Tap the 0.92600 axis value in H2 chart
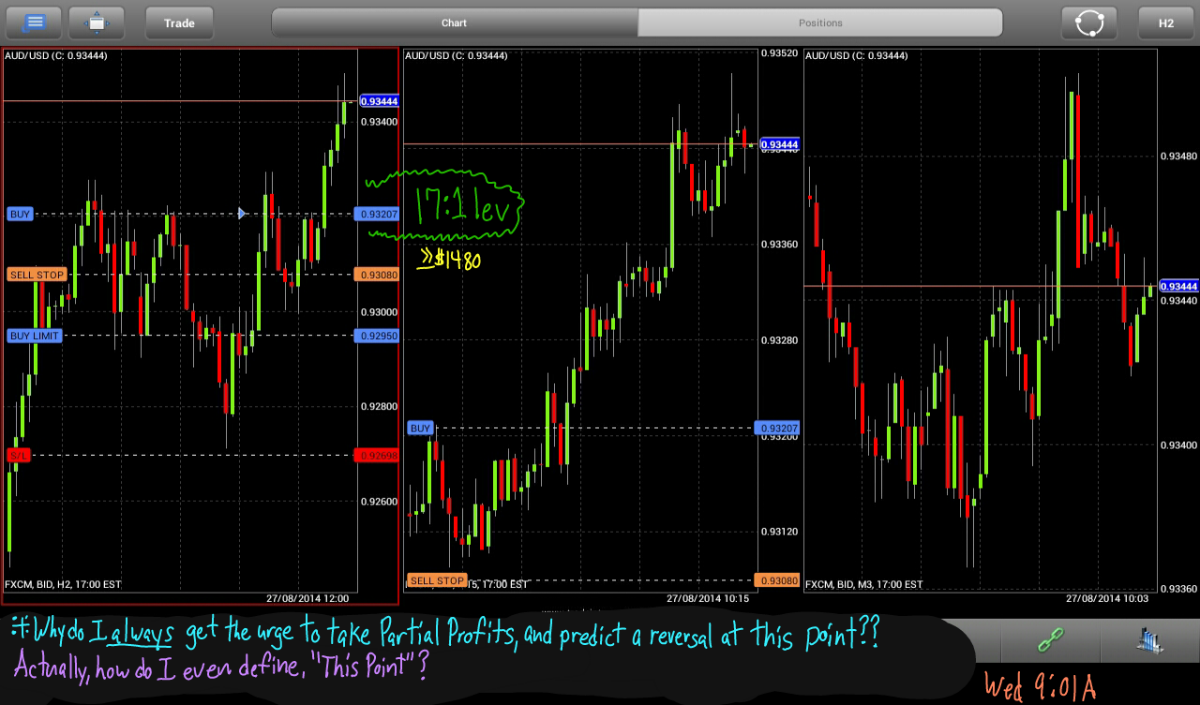The width and height of the screenshot is (1200, 705). tap(379, 502)
